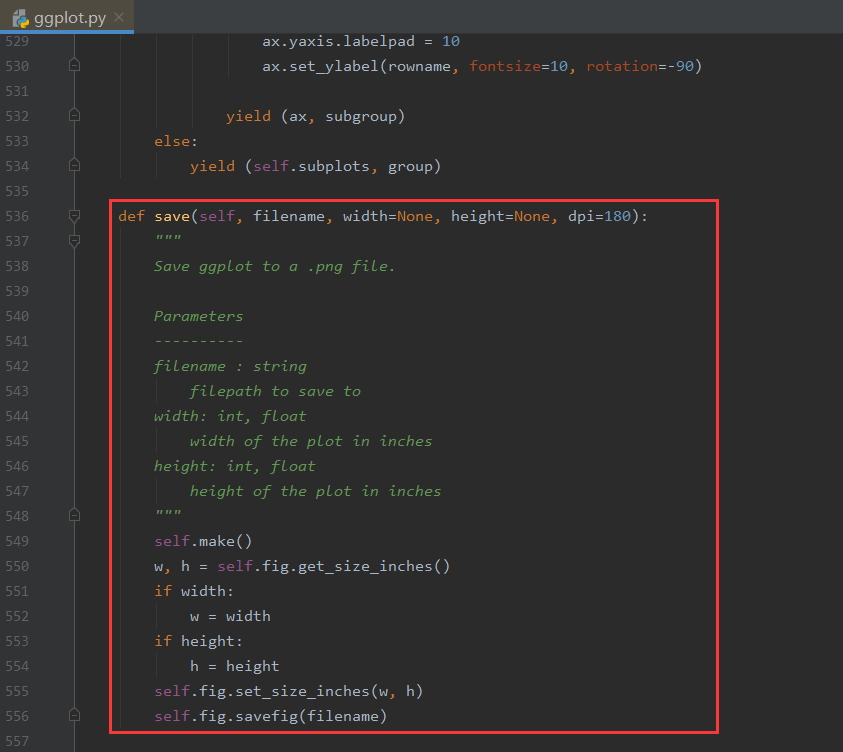Click 'get_size_inches()' on line 550
Screen dimensions: 843x752
coord(374,566)
